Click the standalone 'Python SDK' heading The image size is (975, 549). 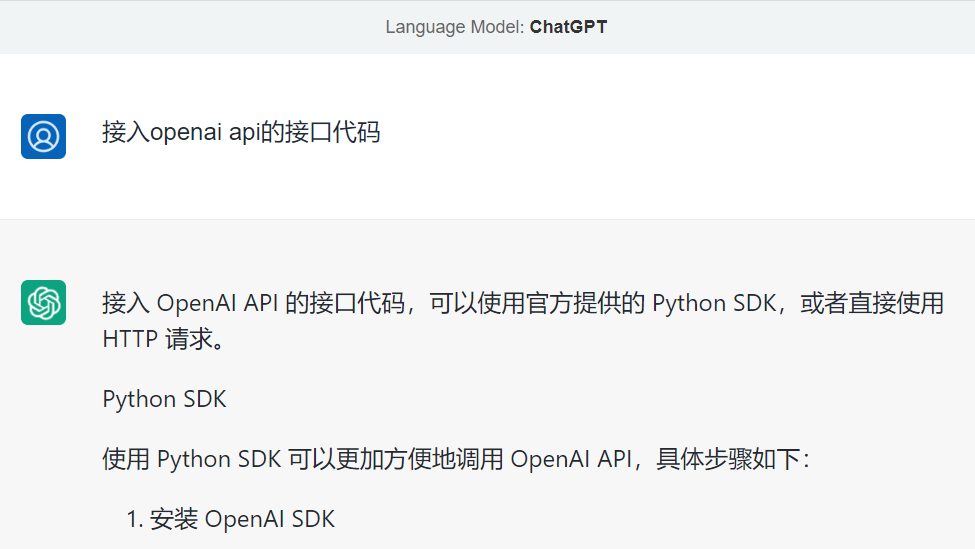pos(164,399)
